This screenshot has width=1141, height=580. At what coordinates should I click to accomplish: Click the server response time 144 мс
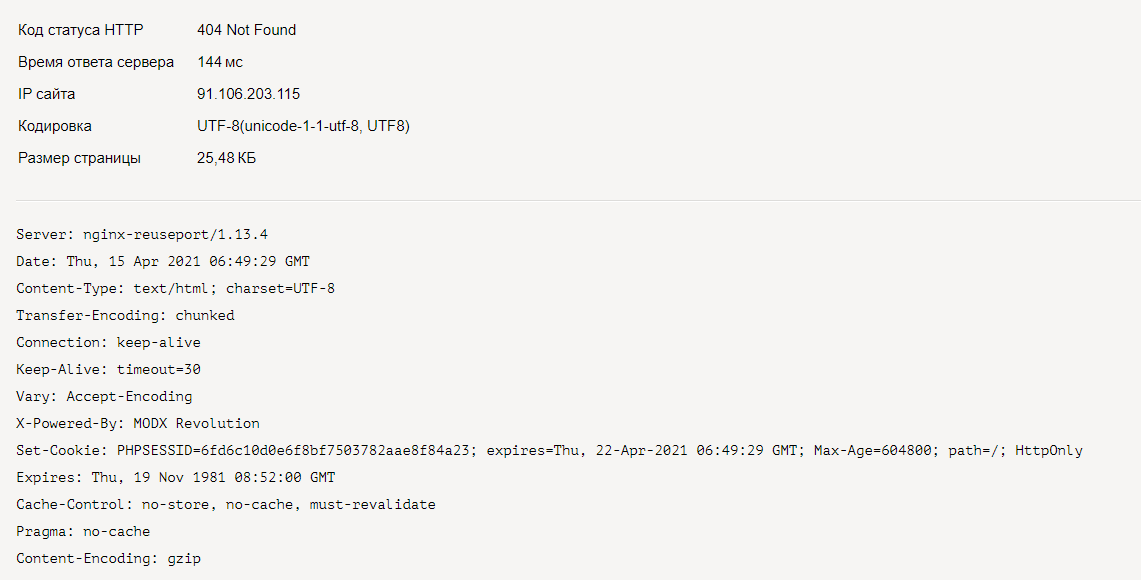220,62
